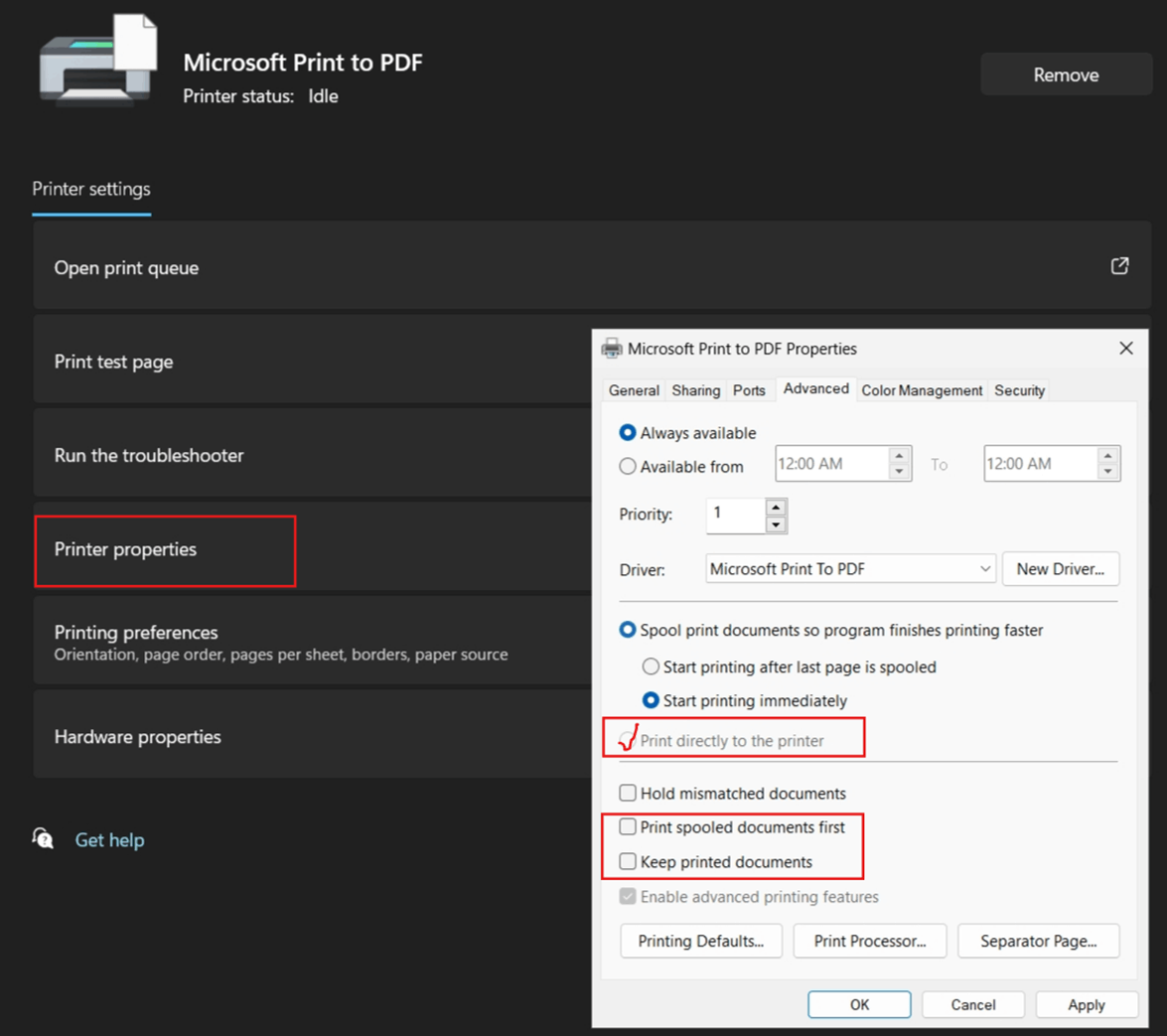The width and height of the screenshot is (1167, 1036).
Task: Click the New Driver button
Action: [1060, 568]
